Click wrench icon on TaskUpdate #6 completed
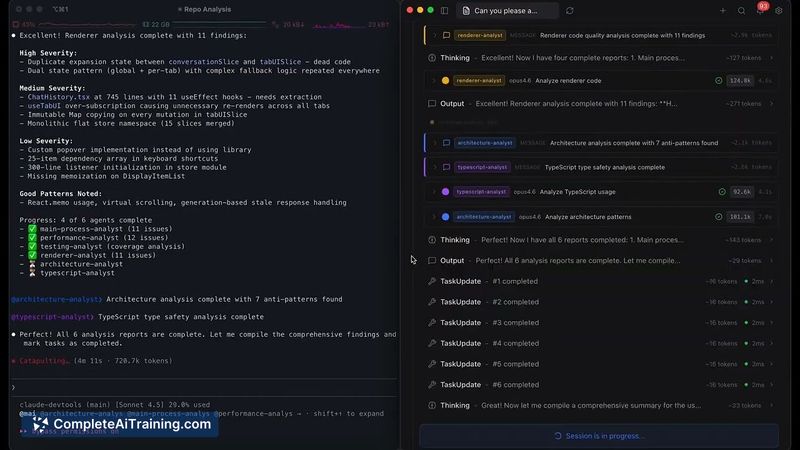The height and width of the screenshot is (450, 800). (x=432, y=385)
